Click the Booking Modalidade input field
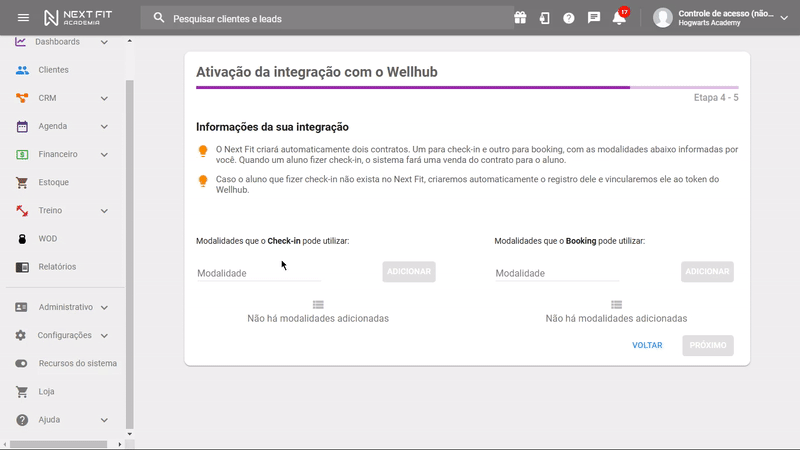The image size is (800, 450). (557, 273)
